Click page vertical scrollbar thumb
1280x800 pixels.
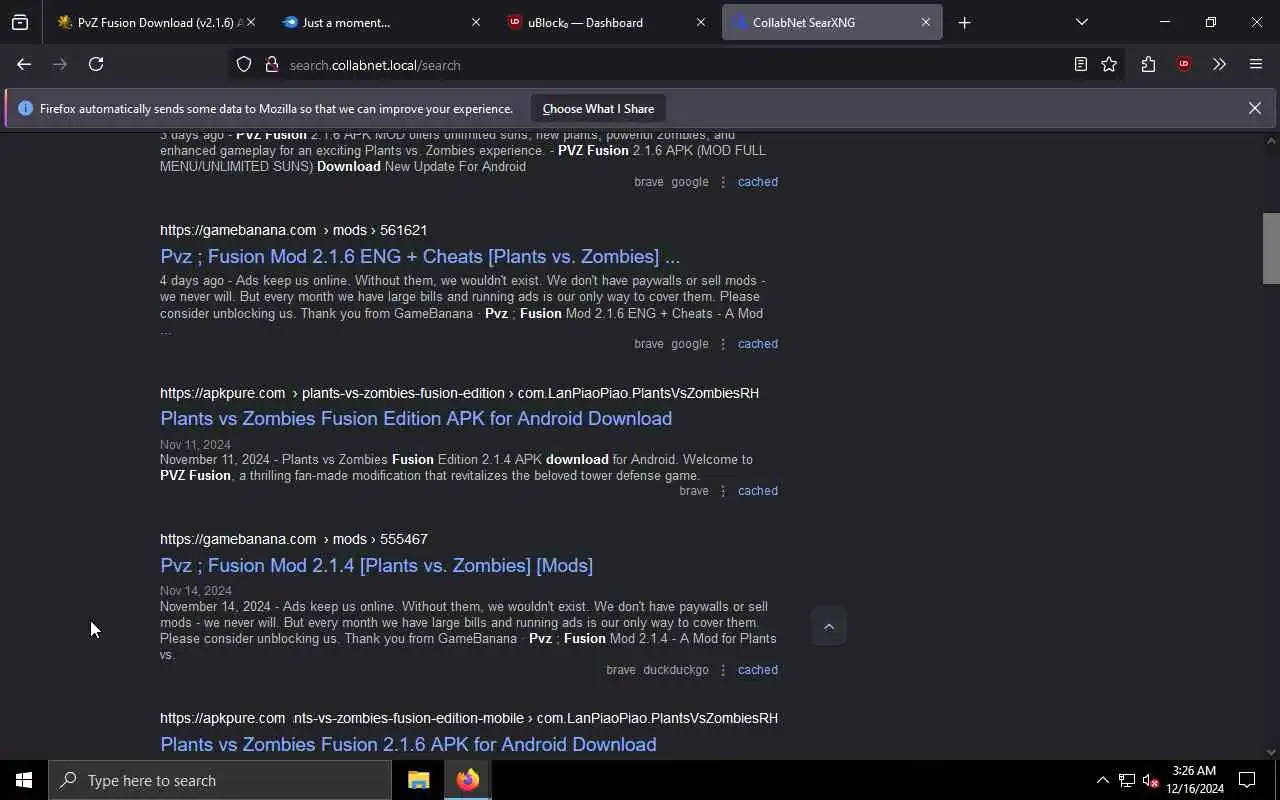click(1271, 248)
